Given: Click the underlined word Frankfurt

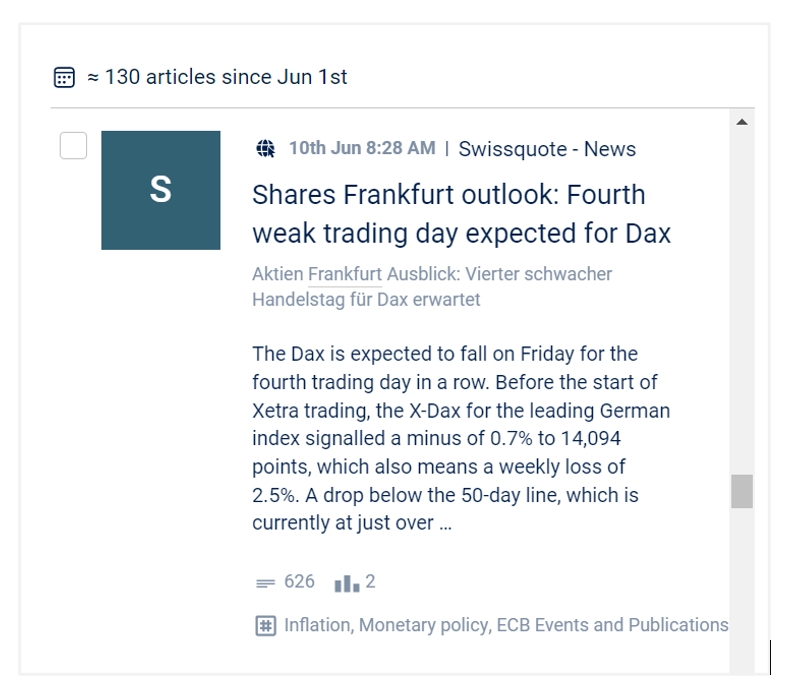Looking at the screenshot, I should 345,274.
